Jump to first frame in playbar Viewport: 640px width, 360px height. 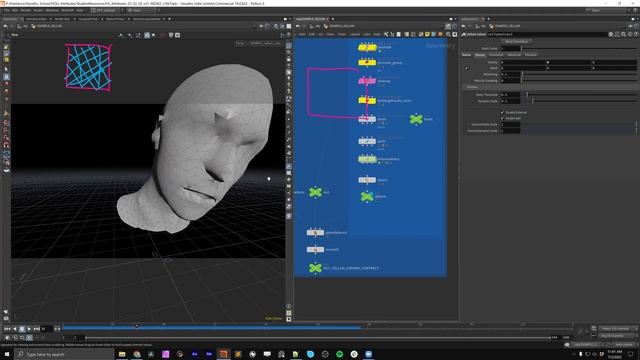click(x=7, y=329)
